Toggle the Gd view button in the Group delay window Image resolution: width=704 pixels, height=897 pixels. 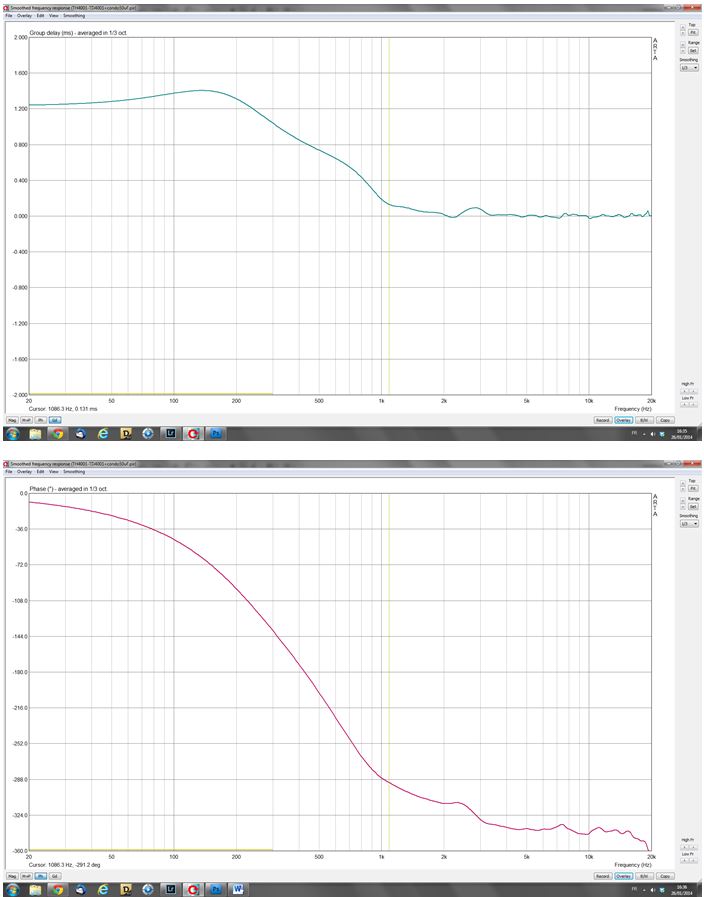[54, 420]
